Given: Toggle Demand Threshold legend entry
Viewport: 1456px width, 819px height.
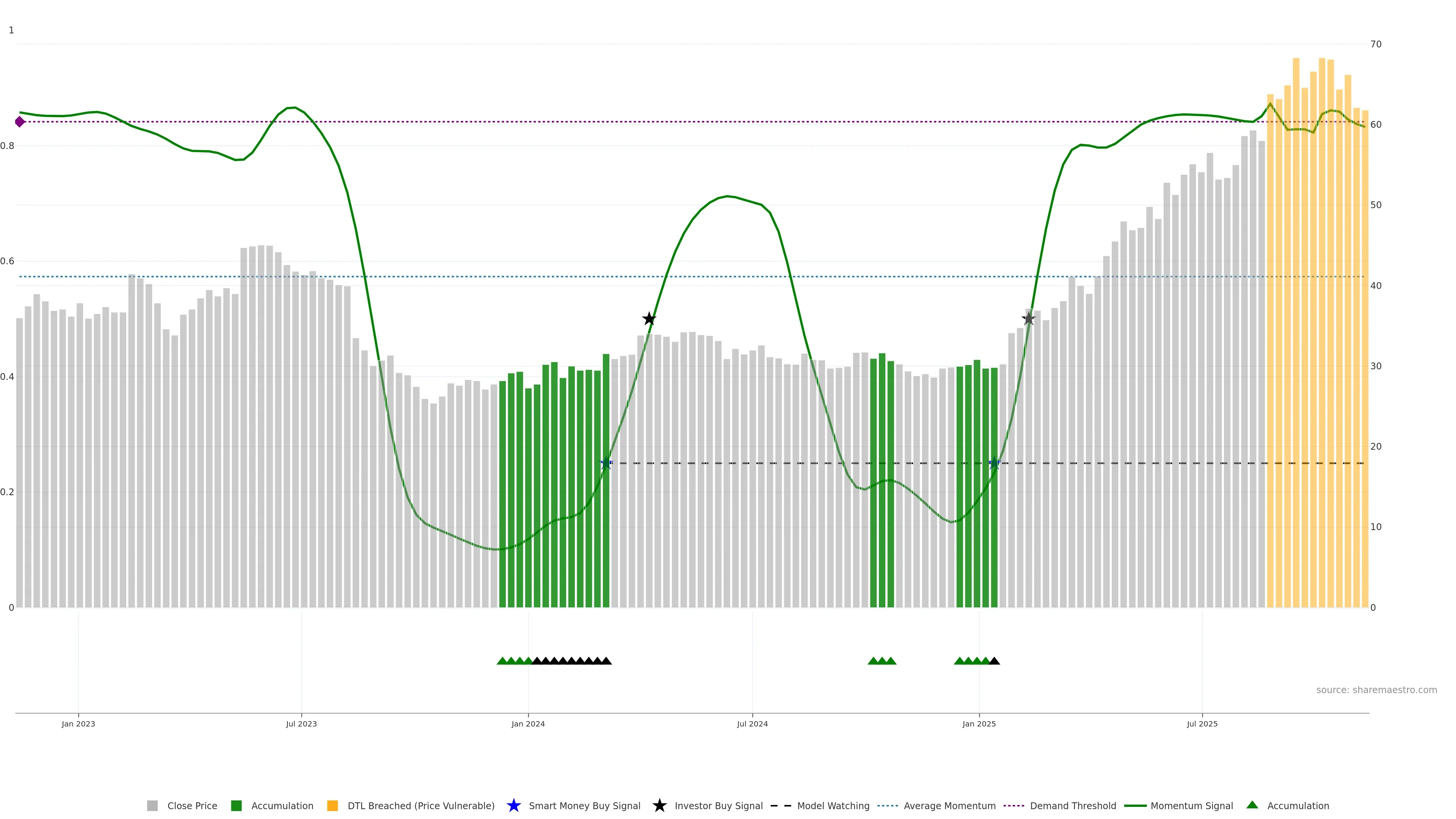Looking at the screenshot, I should click(x=1073, y=805).
